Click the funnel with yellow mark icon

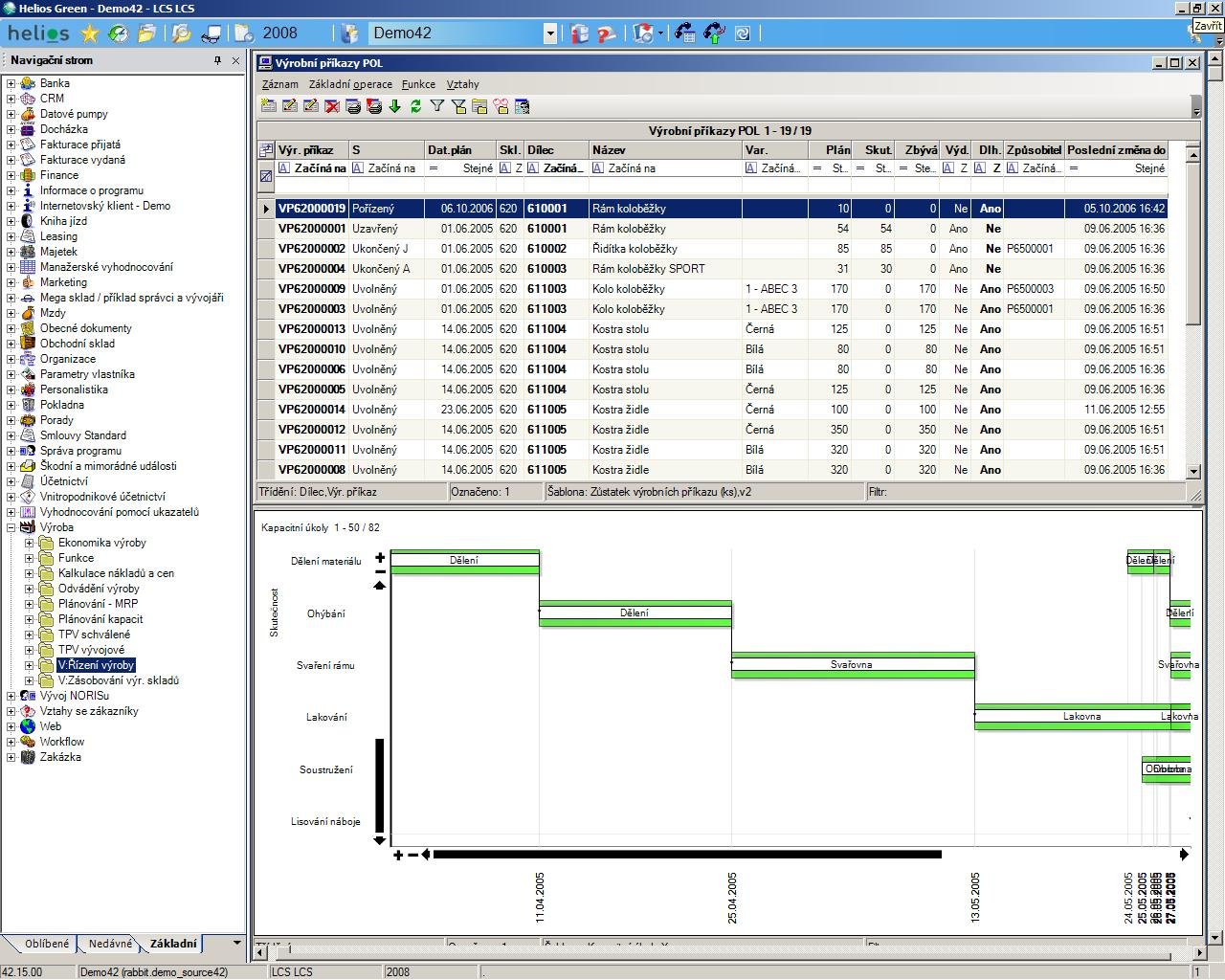point(458,106)
